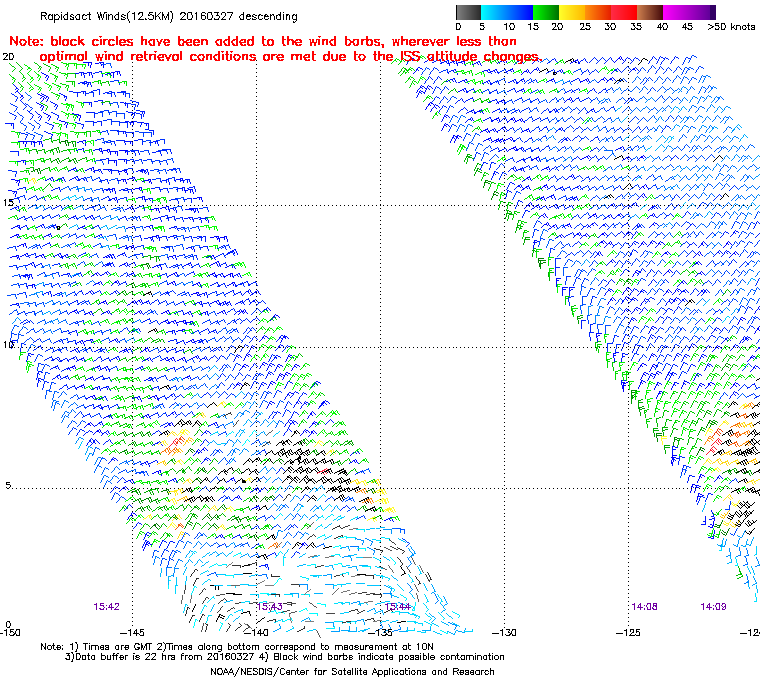Click the longitude label '-125'
Screen dimensions: 760x688
(628, 632)
